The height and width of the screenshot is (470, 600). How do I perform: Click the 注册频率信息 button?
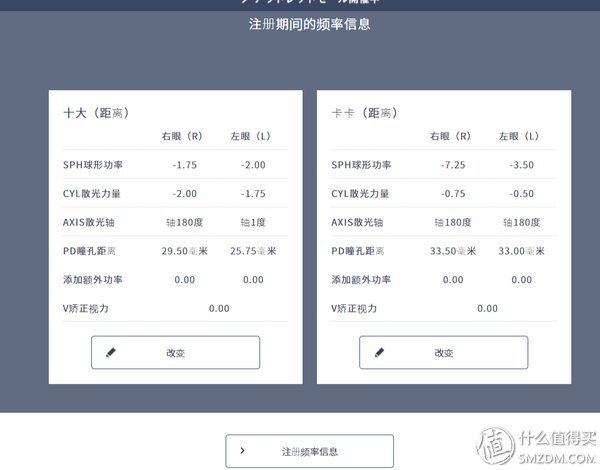[310, 451]
